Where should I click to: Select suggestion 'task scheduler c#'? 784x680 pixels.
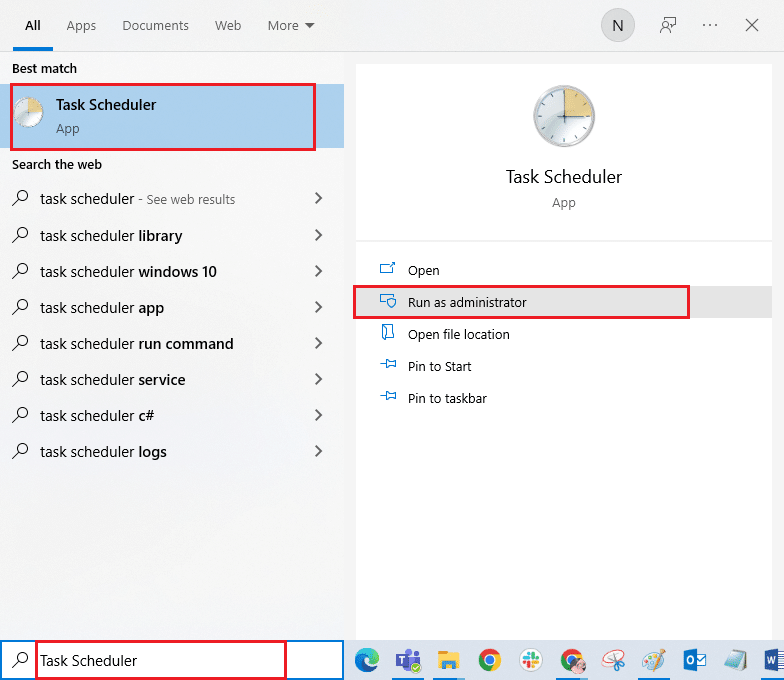(172, 415)
